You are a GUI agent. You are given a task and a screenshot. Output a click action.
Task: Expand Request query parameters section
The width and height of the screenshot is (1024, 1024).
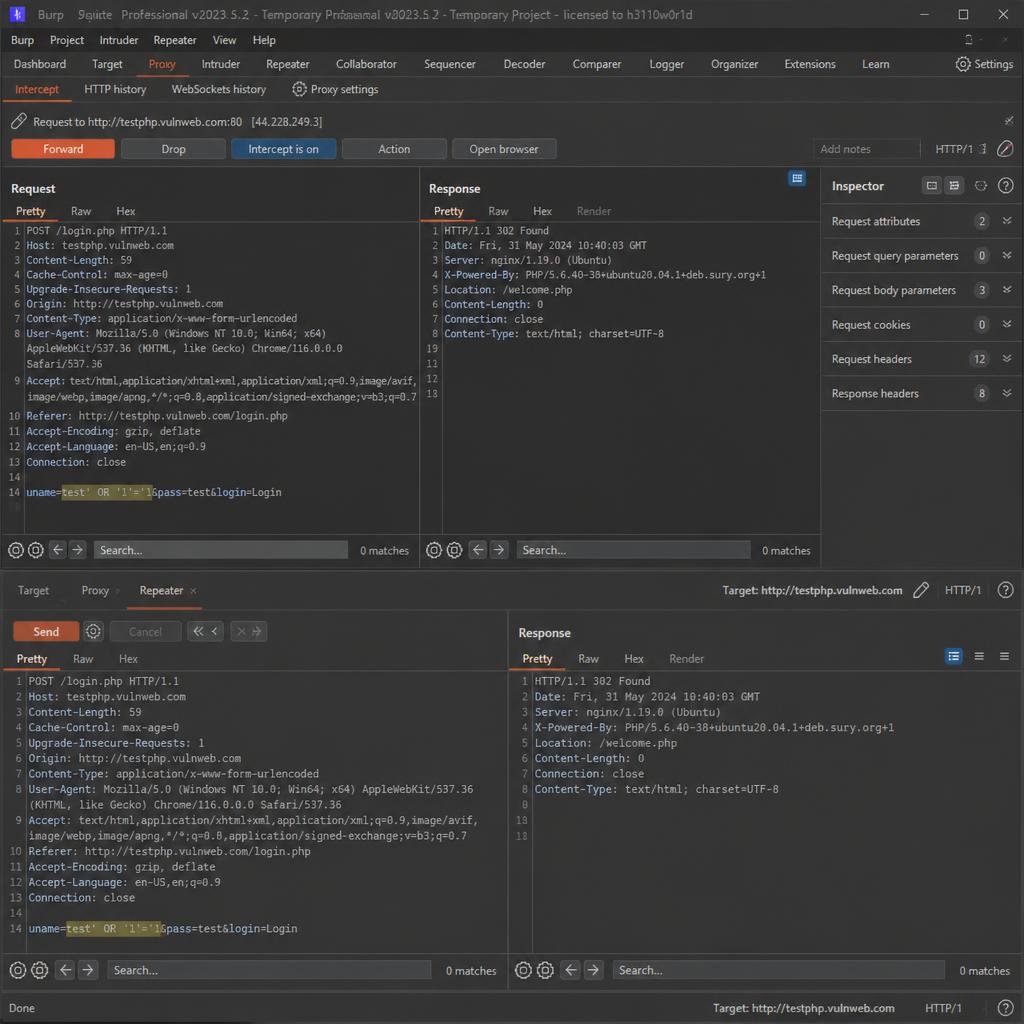[1007, 255]
